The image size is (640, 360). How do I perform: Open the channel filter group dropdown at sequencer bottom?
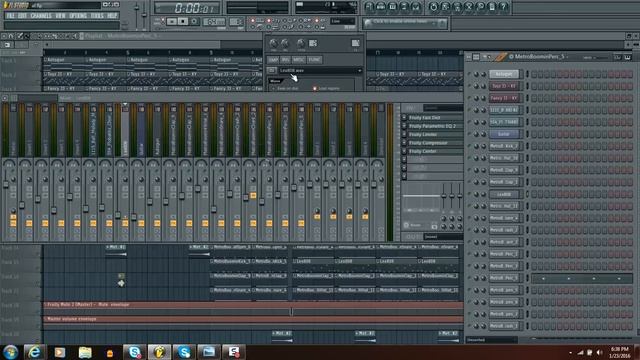[491, 339]
